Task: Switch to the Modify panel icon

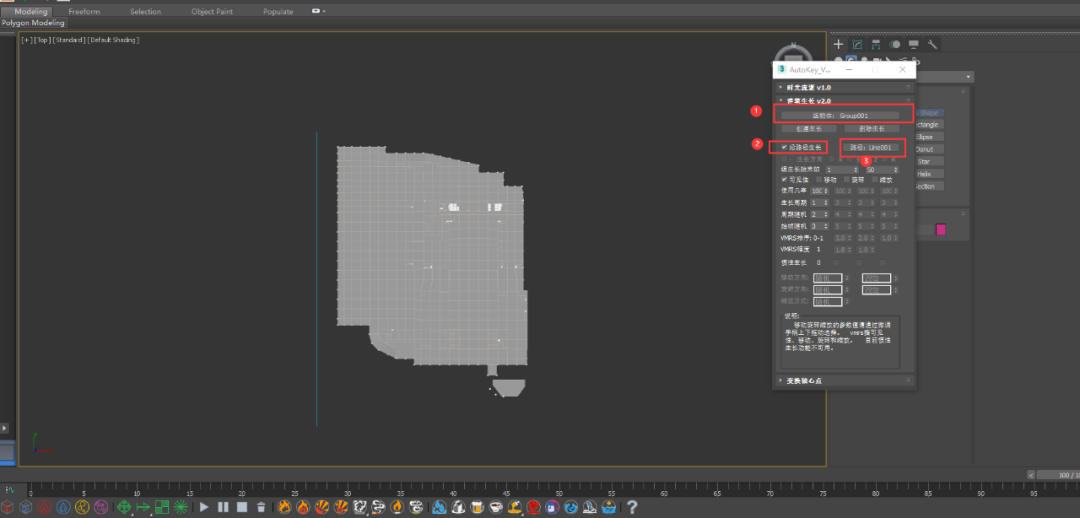Action: pyautogui.click(x=858, y=44)
